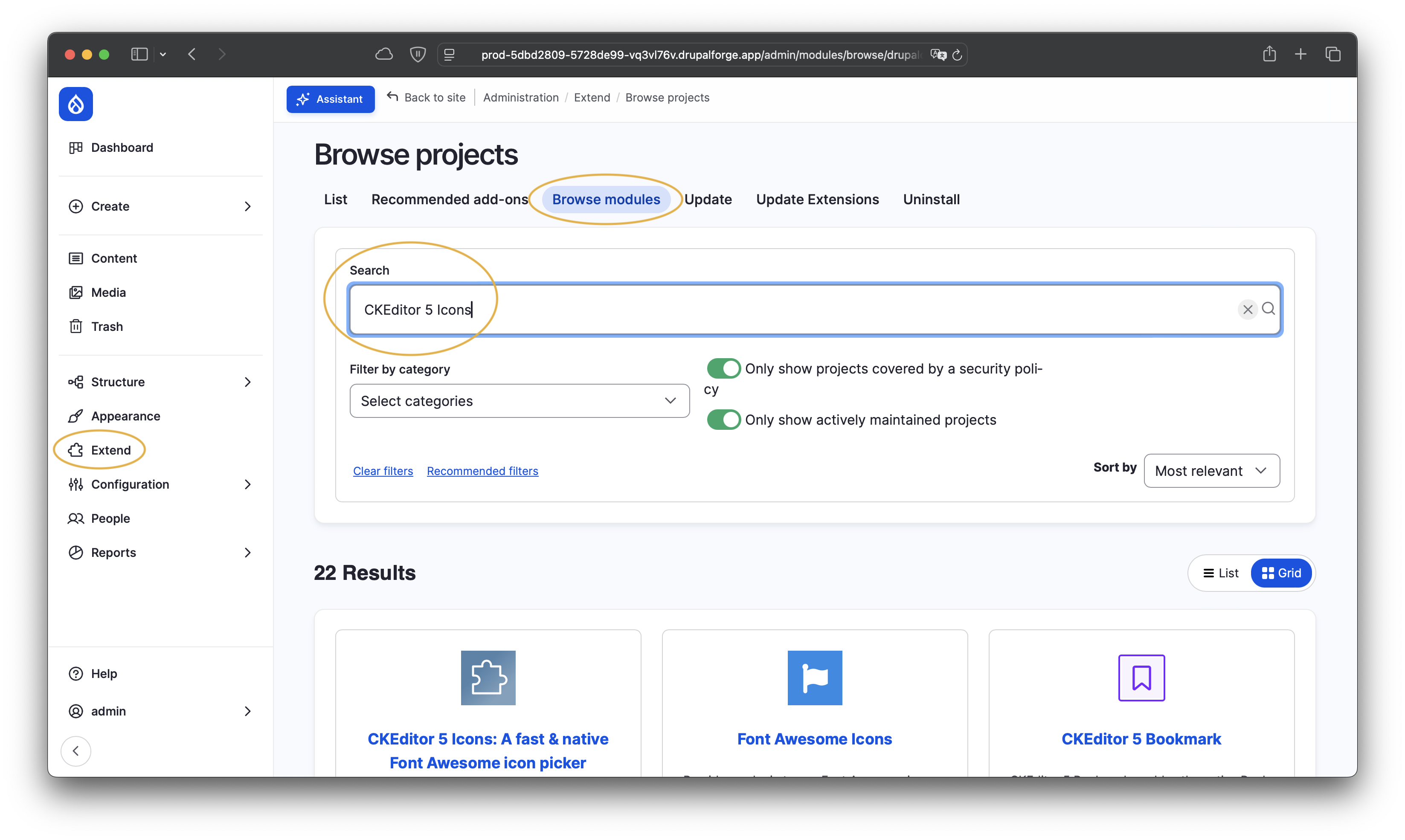Switch to Recommended add-ons tab

tap(450, 199)
